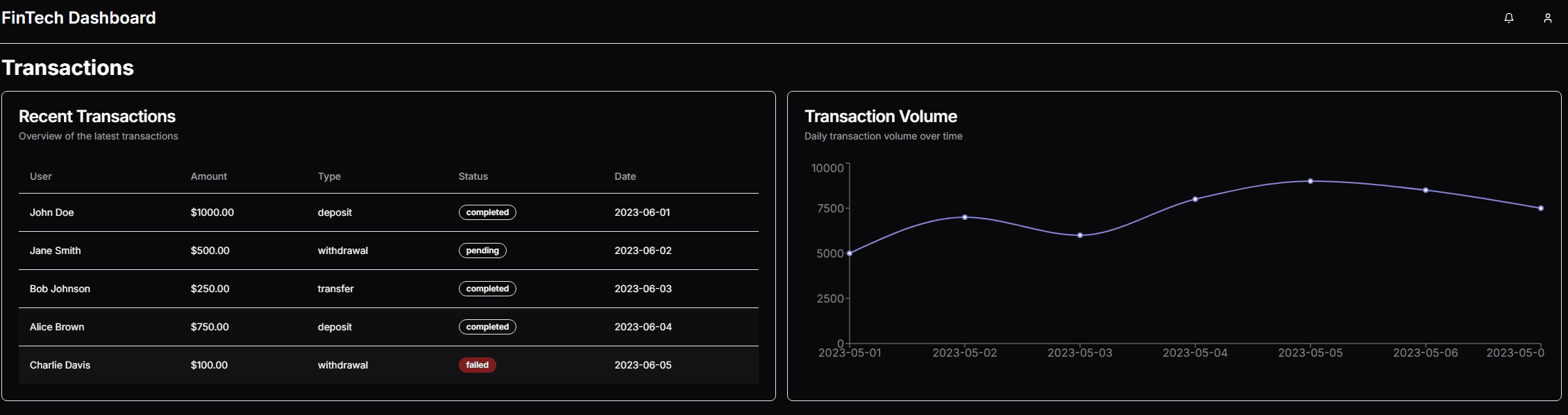Open the user profile icon
Viewport: 1568px width, 415px height.
tap(1547, 18)
